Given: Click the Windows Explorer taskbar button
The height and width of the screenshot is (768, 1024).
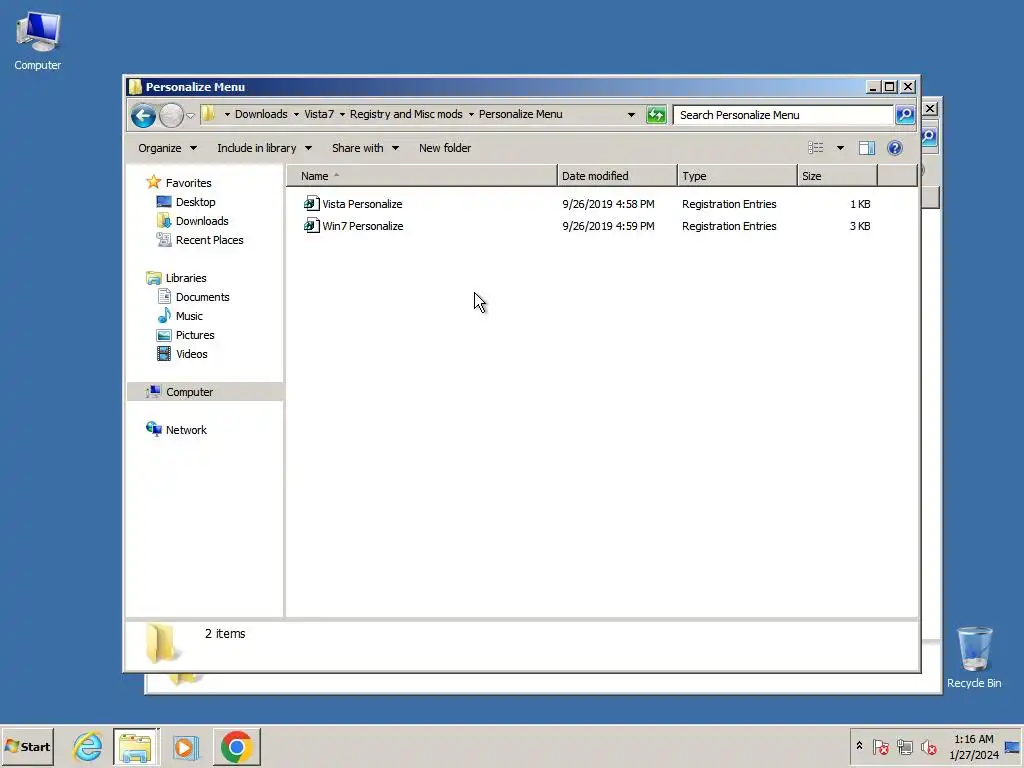Looking at the screenshot, I should tap(136, 746).
